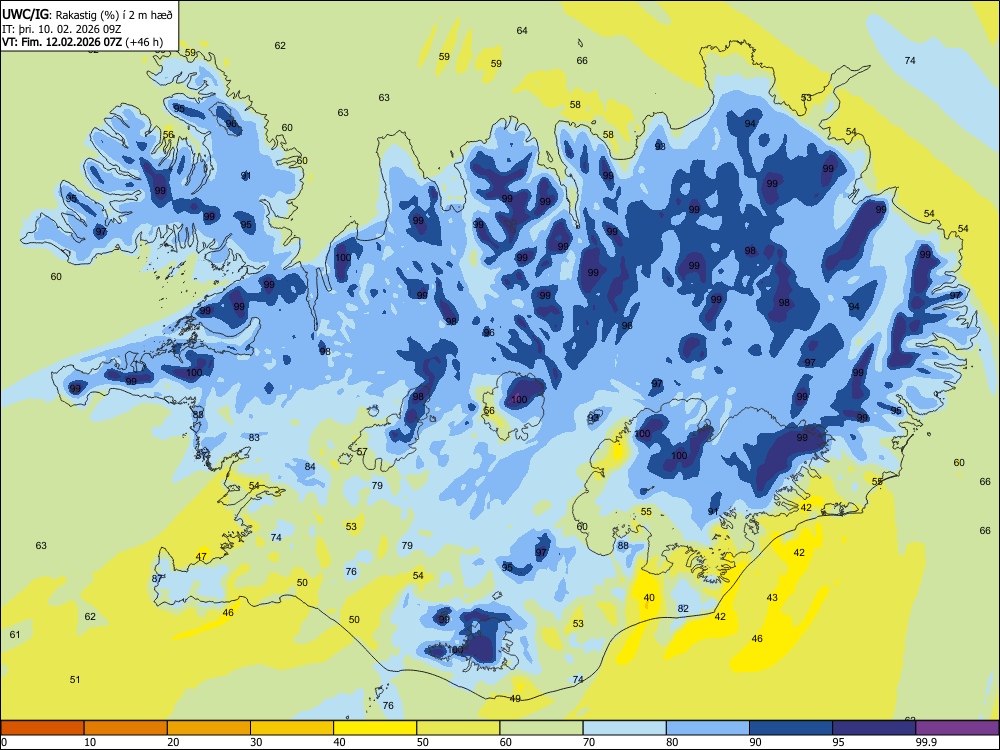Click the title text 'Rakastig (%) í 2 m hæð'

114,15
